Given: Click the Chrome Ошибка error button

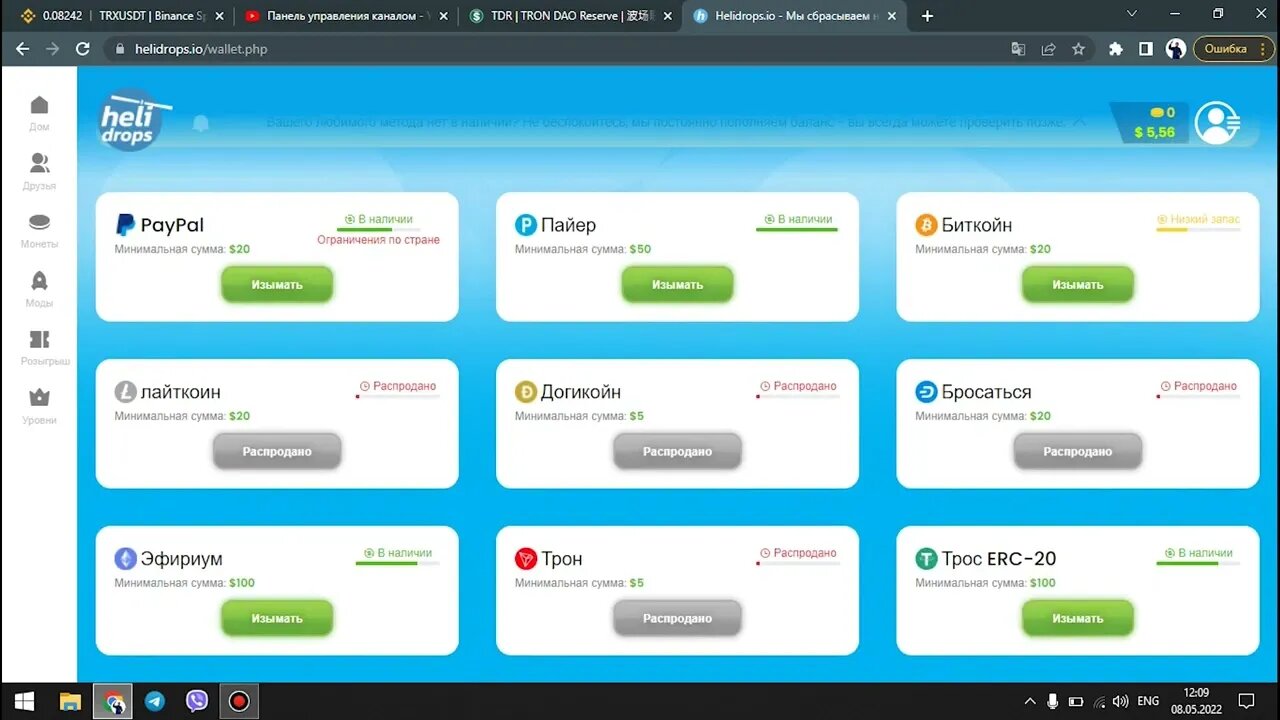Looking at the screenshot, I should coord(1233,49).
